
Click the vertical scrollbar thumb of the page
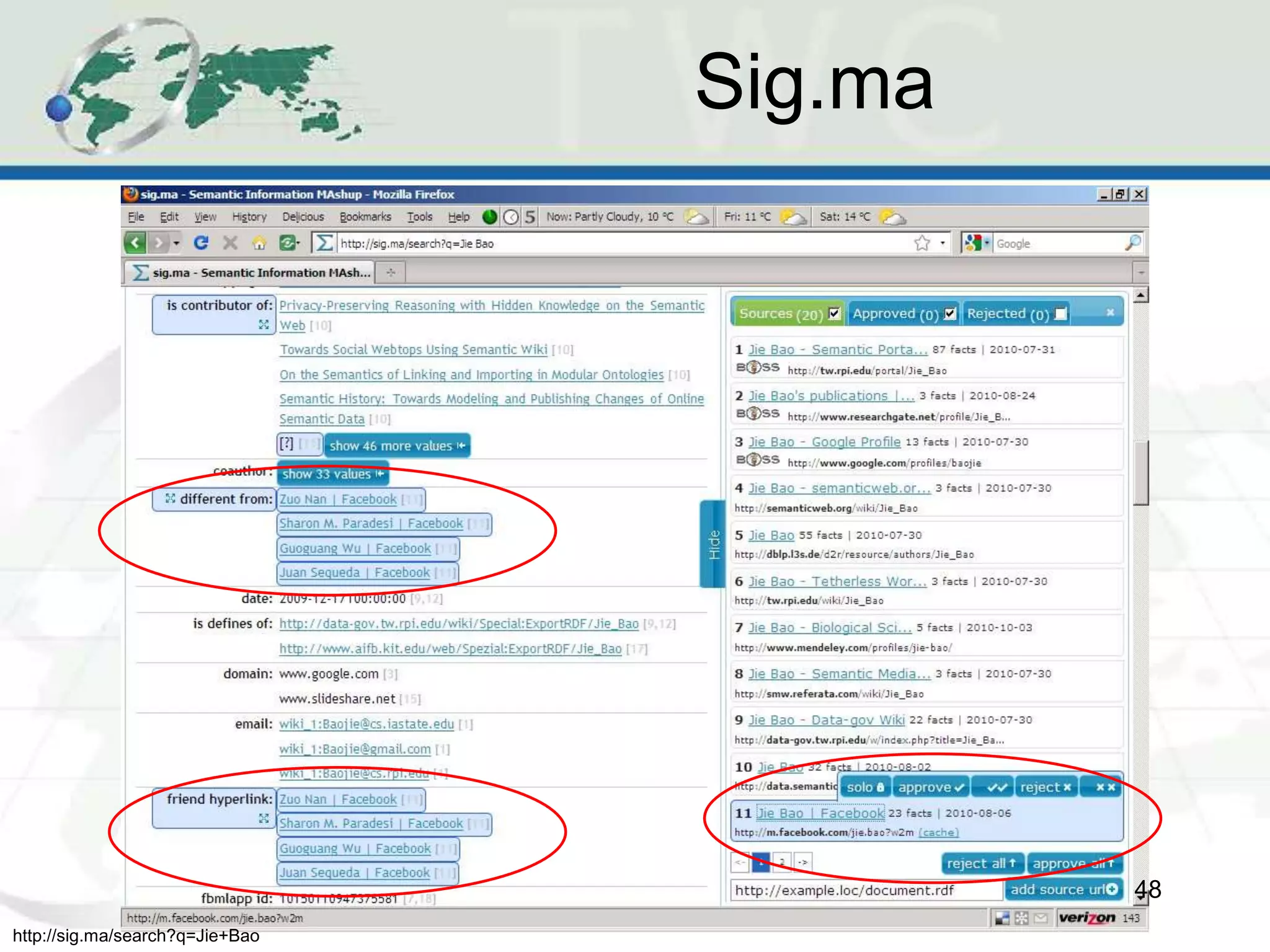(1140, 473)
